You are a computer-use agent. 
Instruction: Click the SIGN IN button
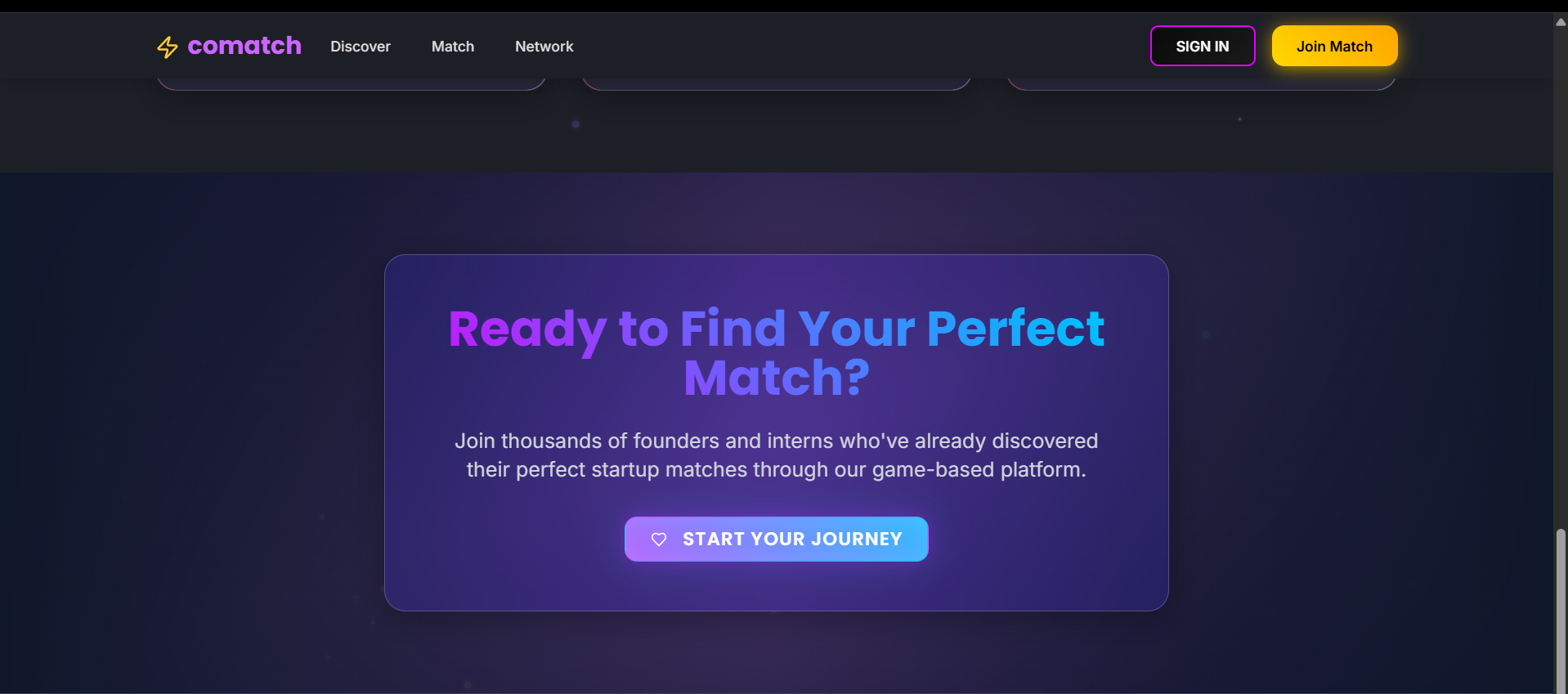[x=1203, y=46]
